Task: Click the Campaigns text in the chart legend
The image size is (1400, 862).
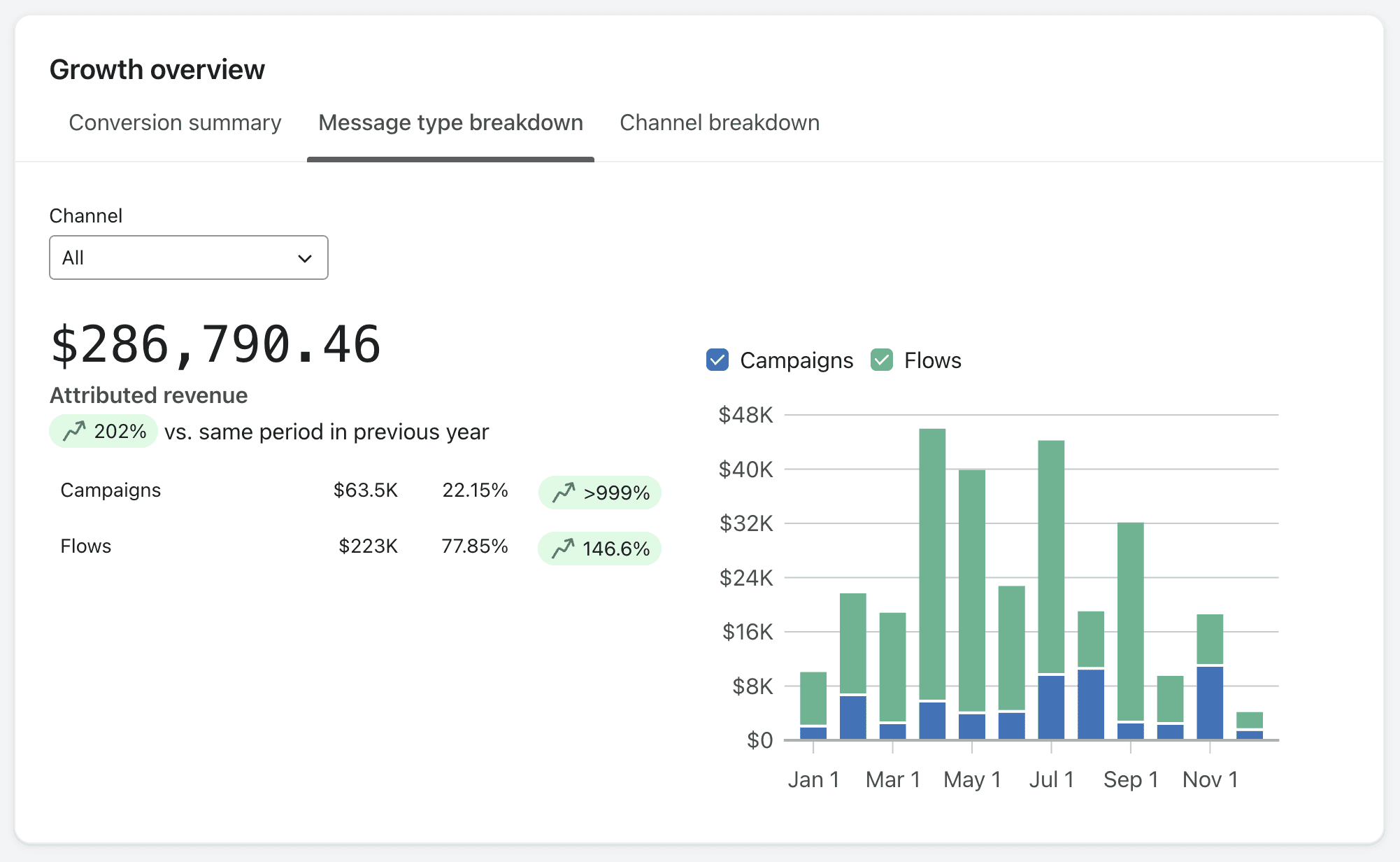Action: click(797, 360)
